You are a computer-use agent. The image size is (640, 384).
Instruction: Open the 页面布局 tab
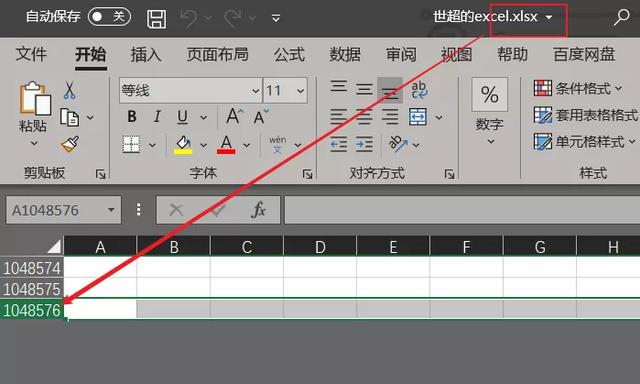click(218, 54)
